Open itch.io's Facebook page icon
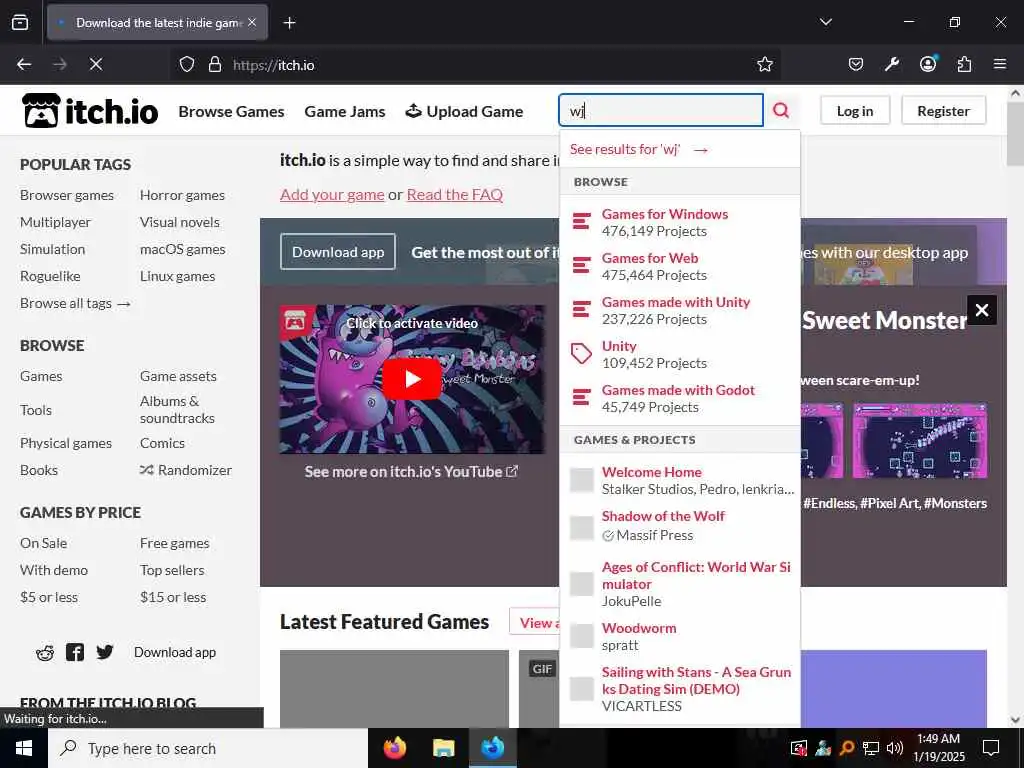Viewport: 1024px width, 768px height. [75, 652]
